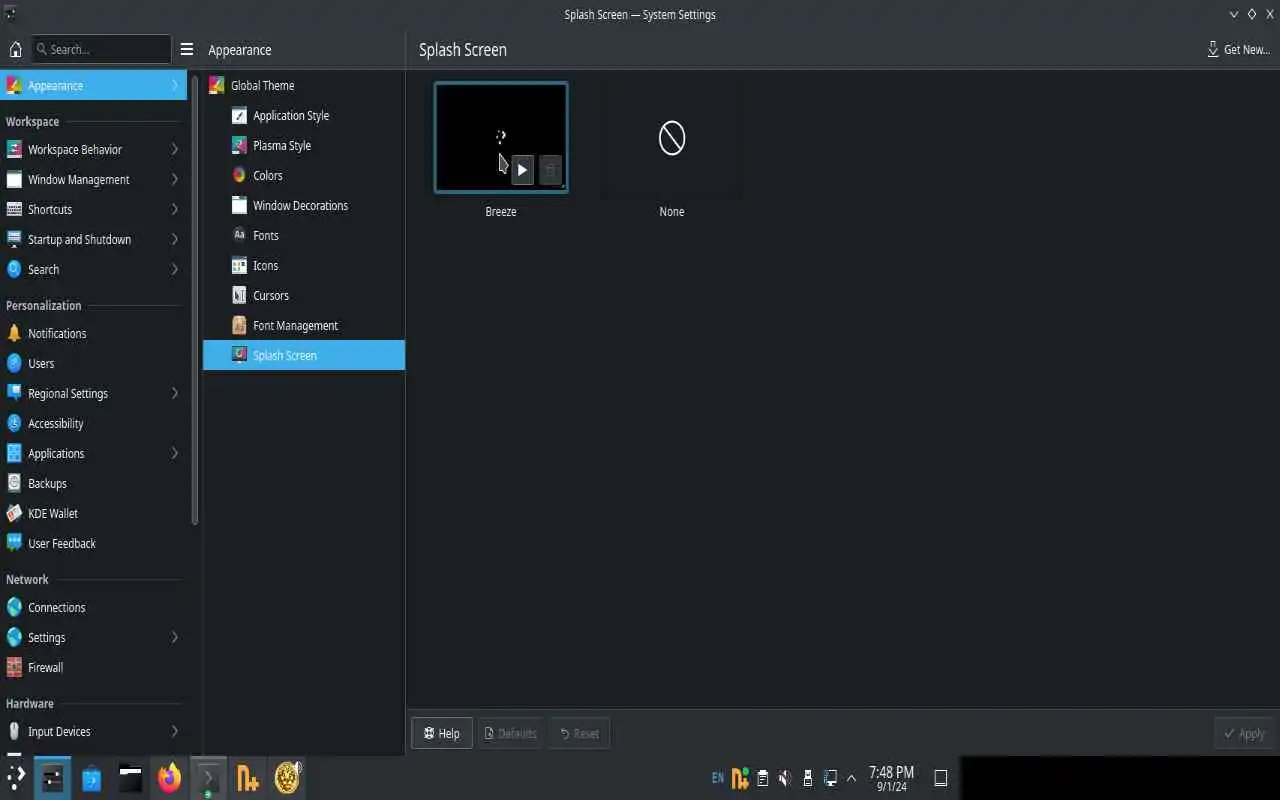The image size is (1280, 800).
Task: Click the Apply button
Action: pos(1244,733)
